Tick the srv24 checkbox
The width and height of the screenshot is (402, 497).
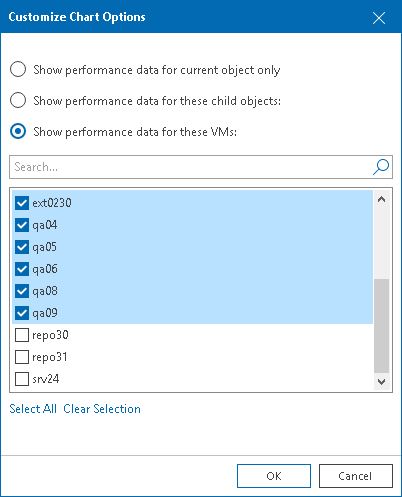(22, 379)
